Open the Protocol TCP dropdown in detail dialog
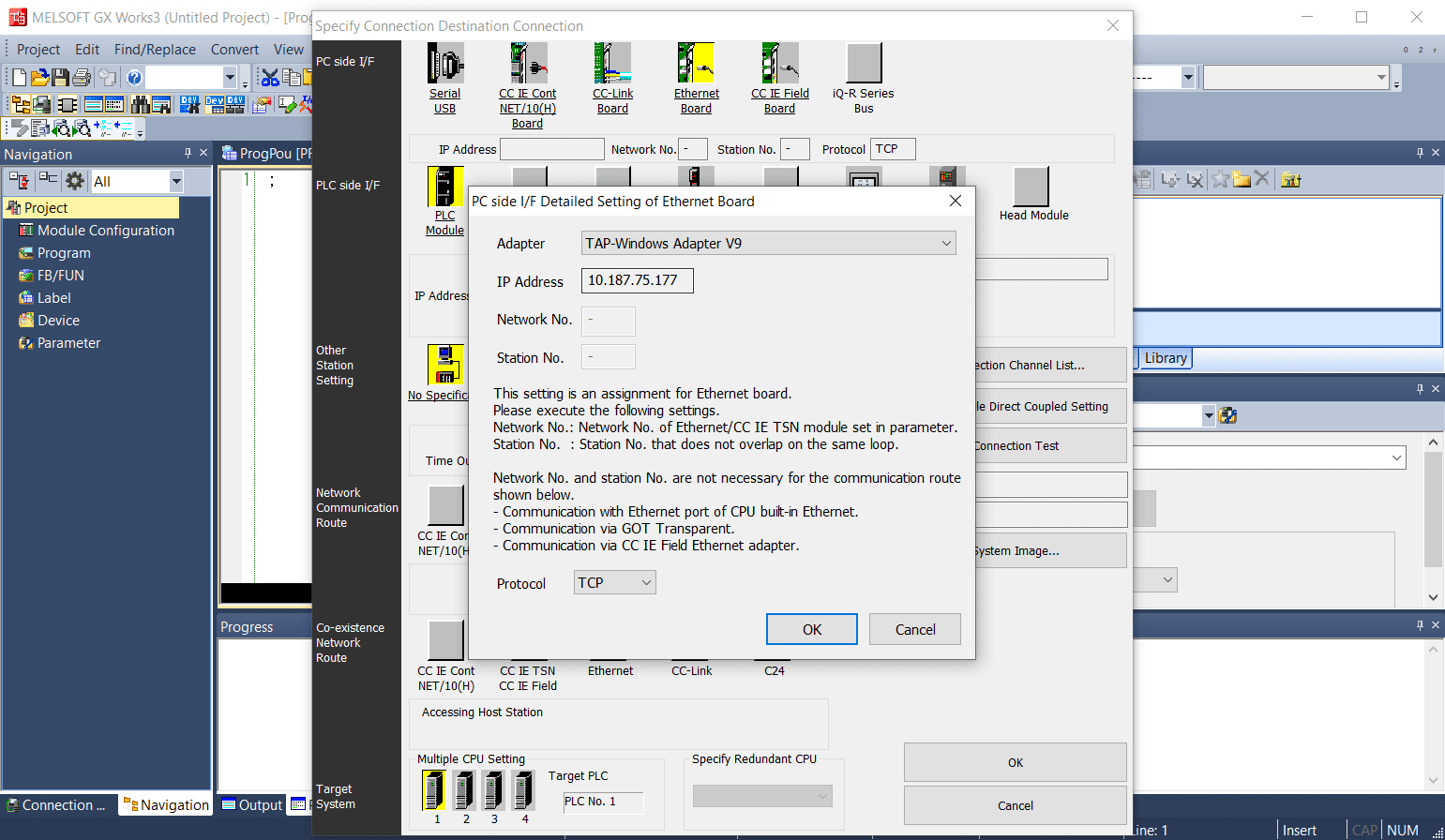Image resolution: width=1445 pixels, height=840 pixels. 615,583
